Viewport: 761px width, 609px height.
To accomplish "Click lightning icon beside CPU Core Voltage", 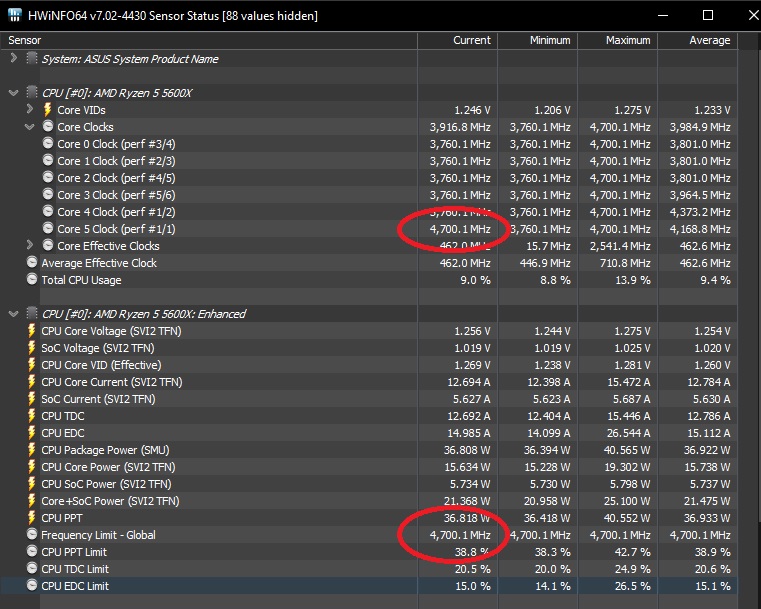I will tap(32, 330).
